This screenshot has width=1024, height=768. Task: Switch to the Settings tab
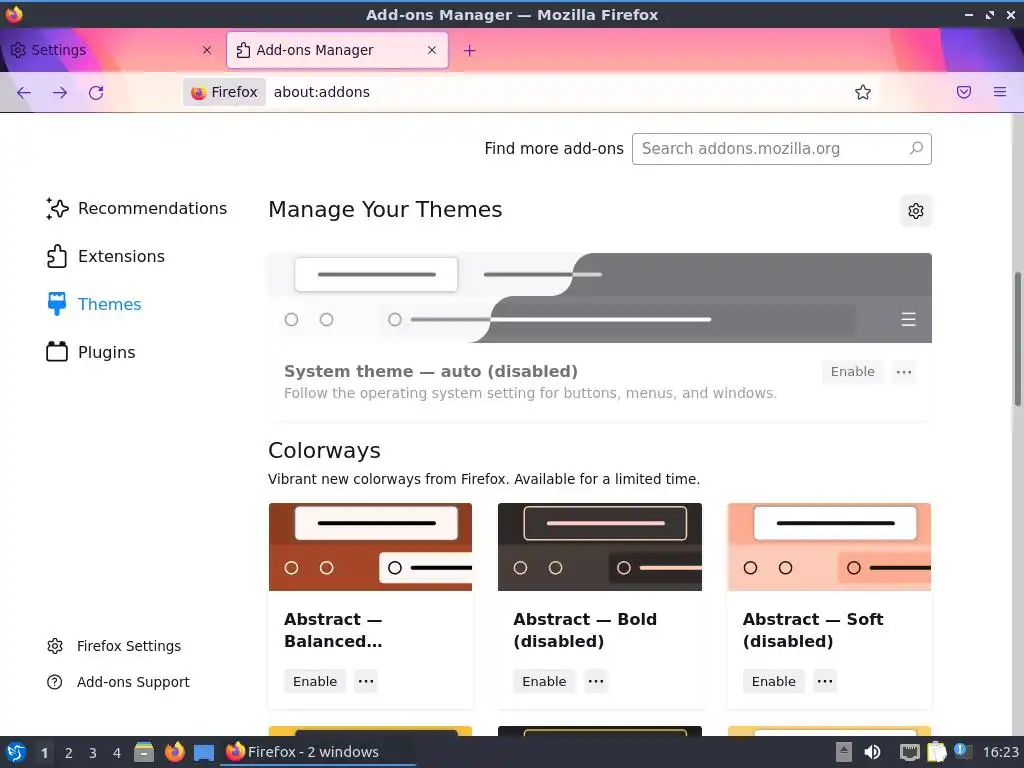pyautogui.click(x=111, y=50)
